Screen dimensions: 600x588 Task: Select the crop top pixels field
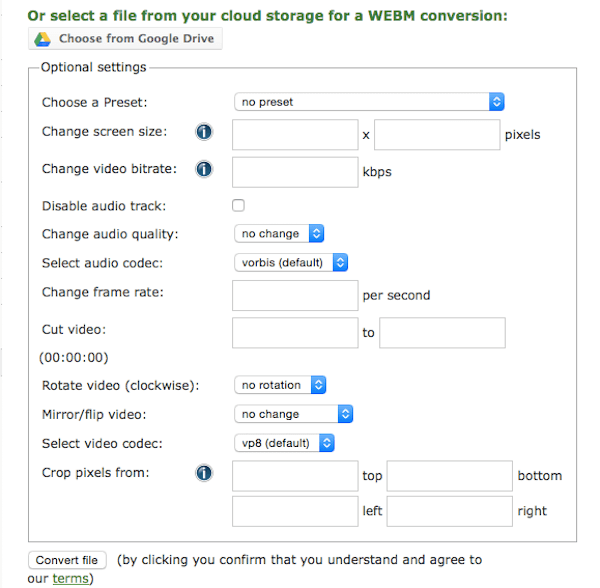(x=295, y=476)
